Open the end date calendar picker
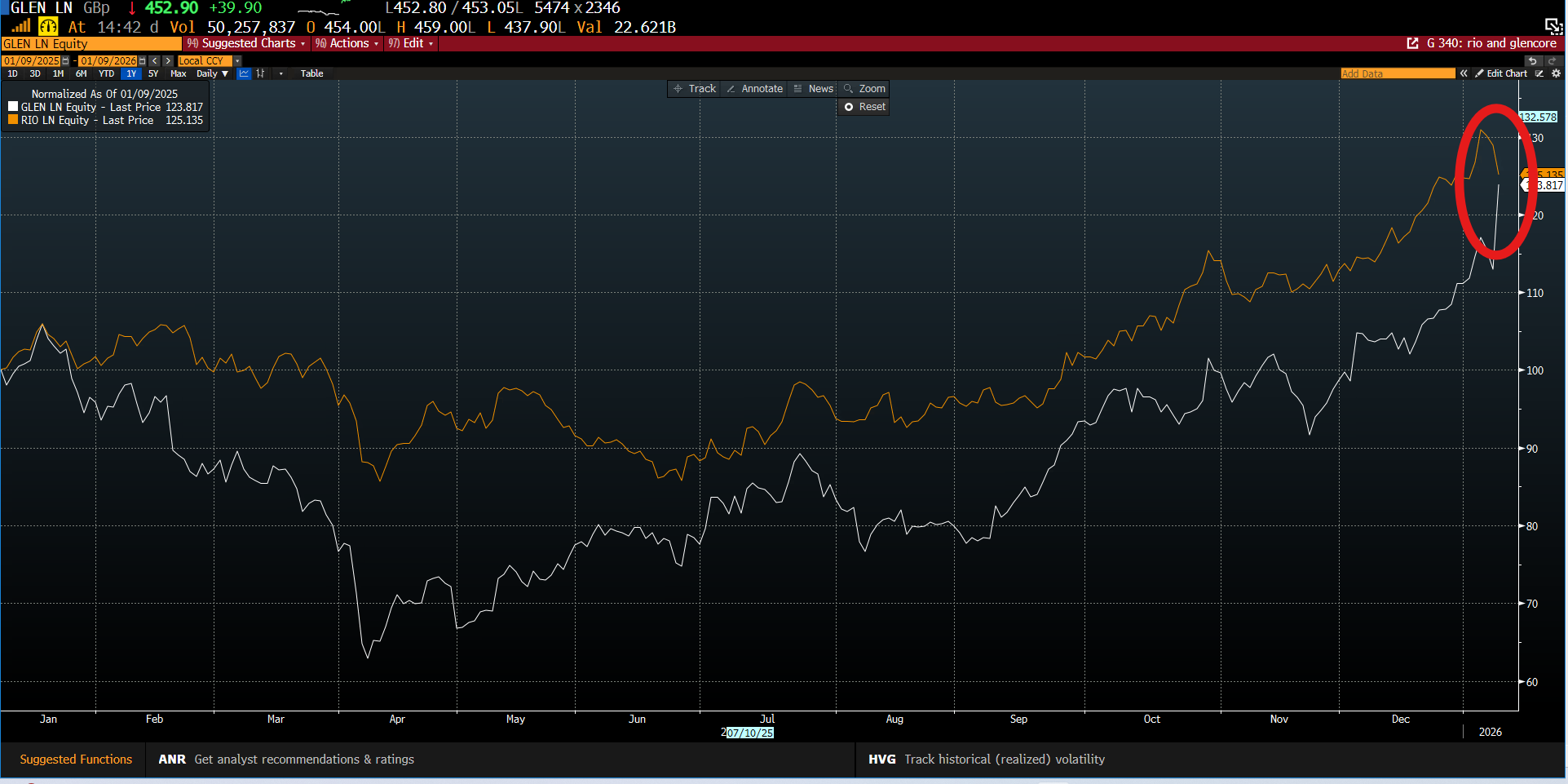Image resolution: width=1568 pixels, height=784 pixels. (x=143, y=61)
